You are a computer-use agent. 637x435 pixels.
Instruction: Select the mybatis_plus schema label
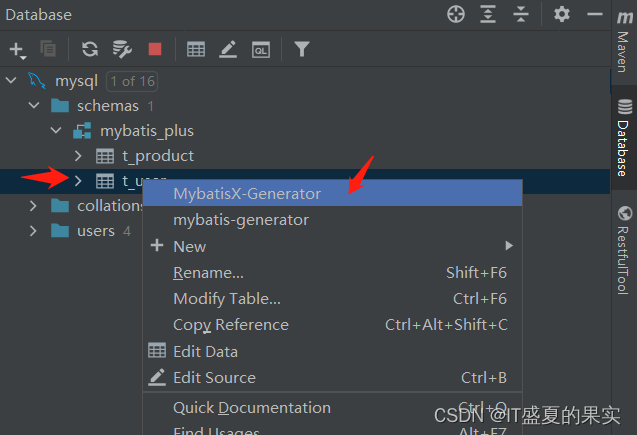coord(147,131)
